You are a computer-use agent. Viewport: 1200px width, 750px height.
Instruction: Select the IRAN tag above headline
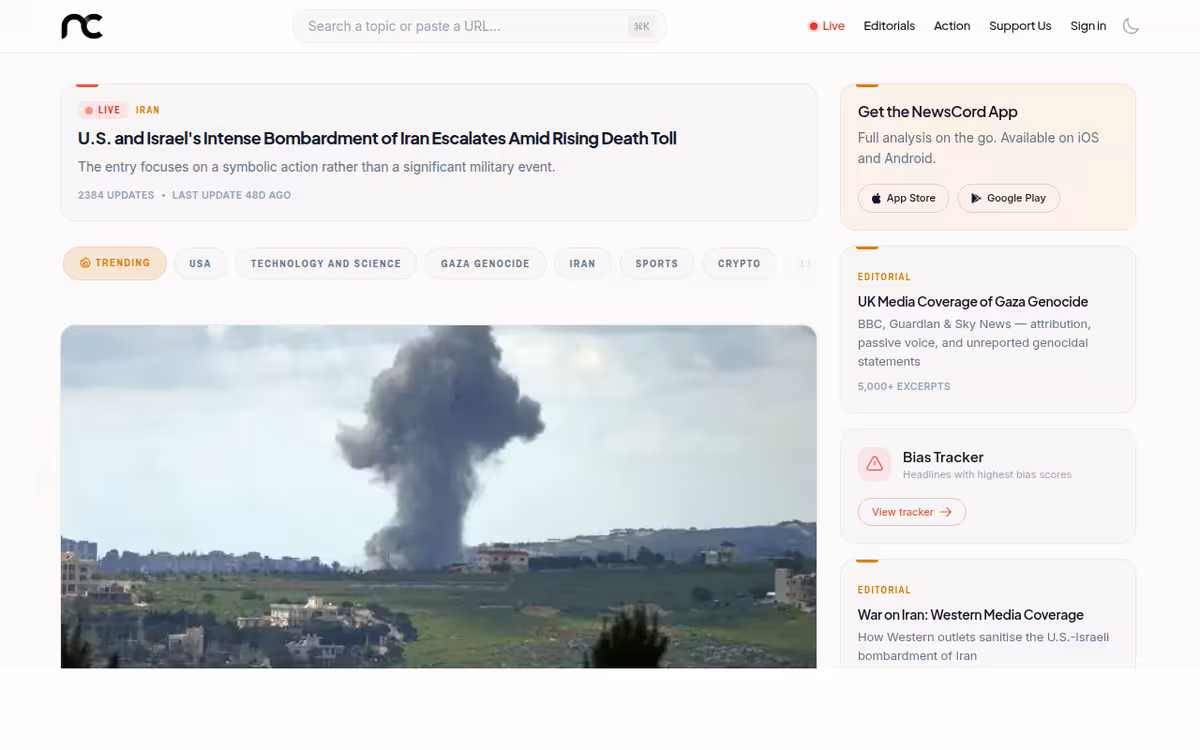click(148, 110)
